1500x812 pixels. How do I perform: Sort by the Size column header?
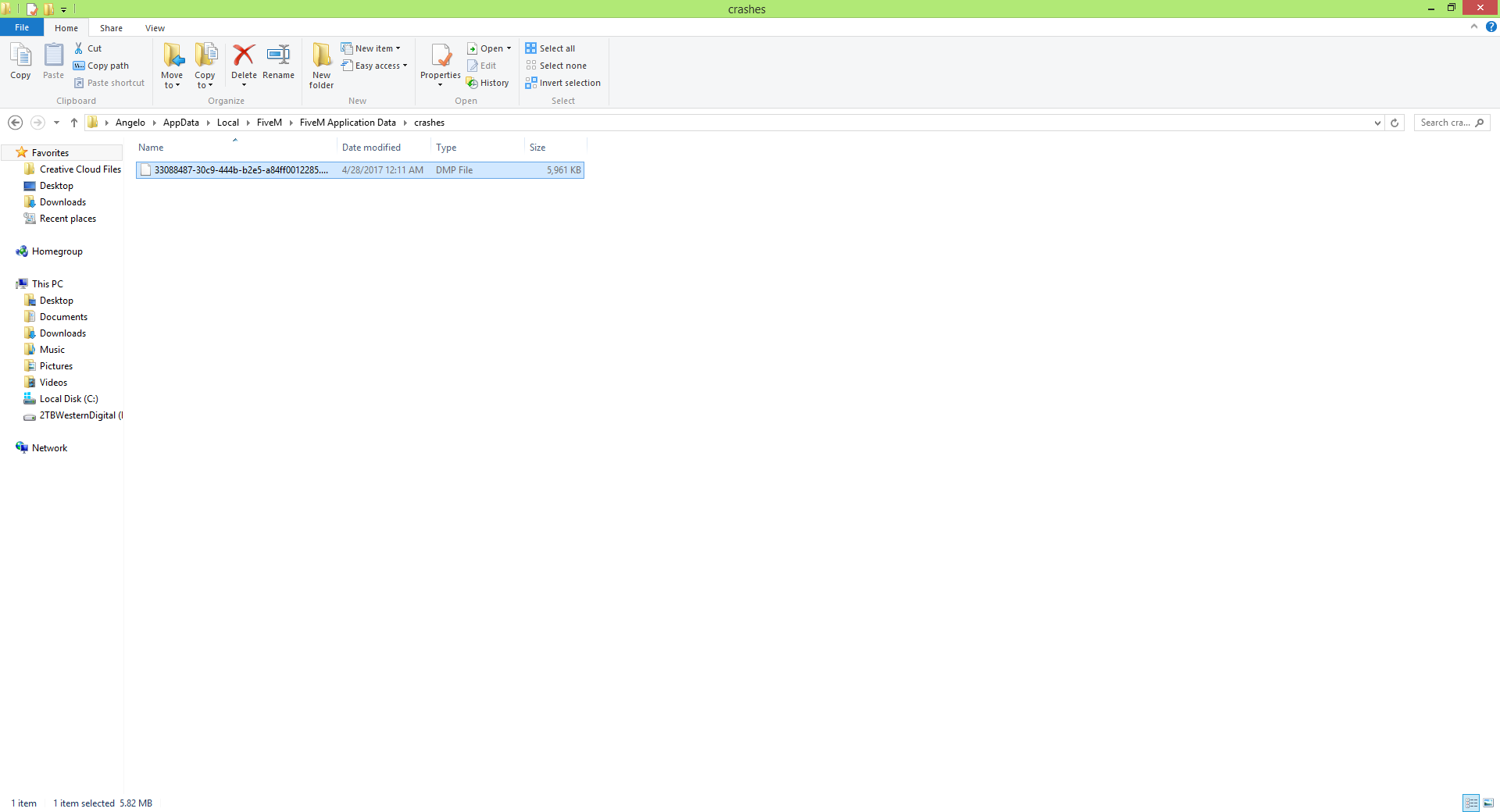pyautogui.click(x=555, y=147)
